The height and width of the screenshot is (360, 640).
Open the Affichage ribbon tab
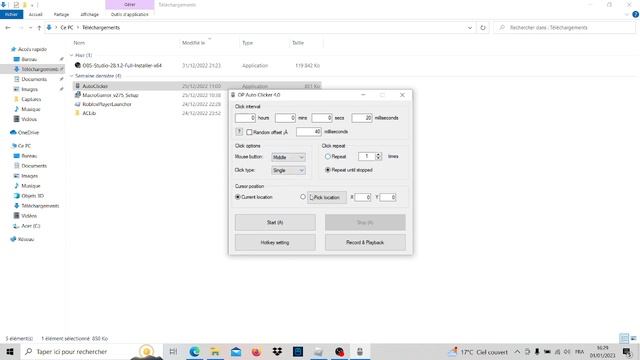[x=89, y=14]
